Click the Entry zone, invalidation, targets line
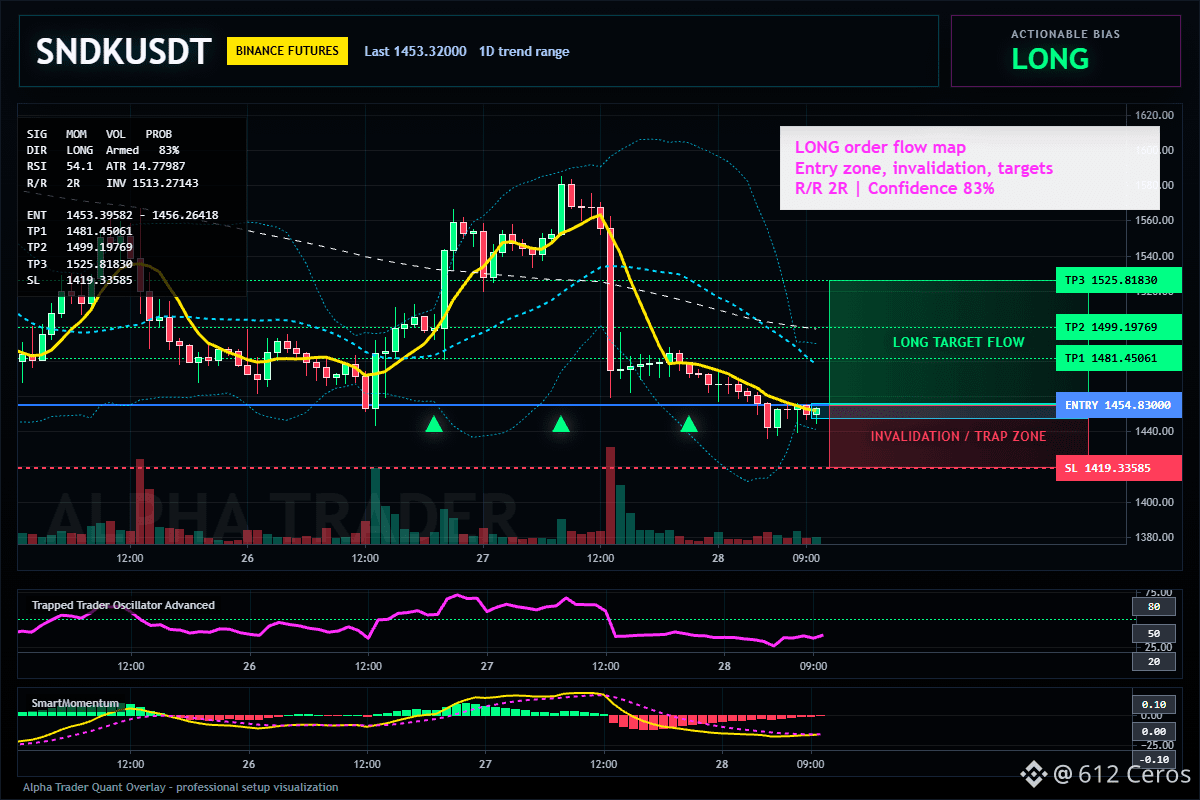Screen dimensions: 1200x800 [x=923, y=168]
